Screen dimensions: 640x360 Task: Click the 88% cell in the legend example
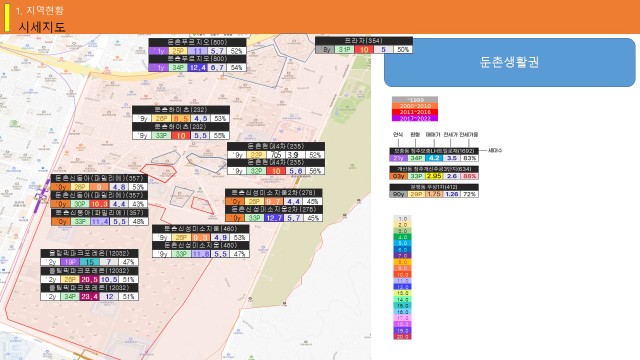click(x=469, y=176)
